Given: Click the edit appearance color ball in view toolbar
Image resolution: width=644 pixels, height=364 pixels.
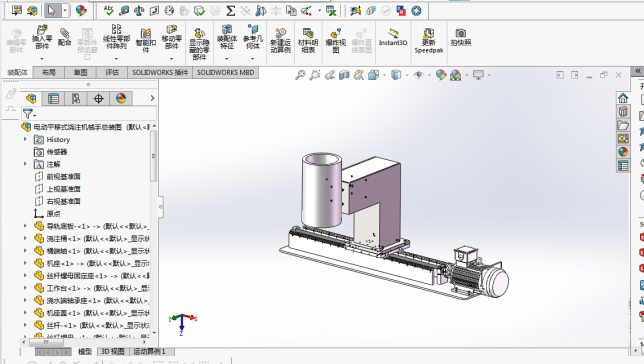Looking at the screenshot, I should tap(441, 75).
